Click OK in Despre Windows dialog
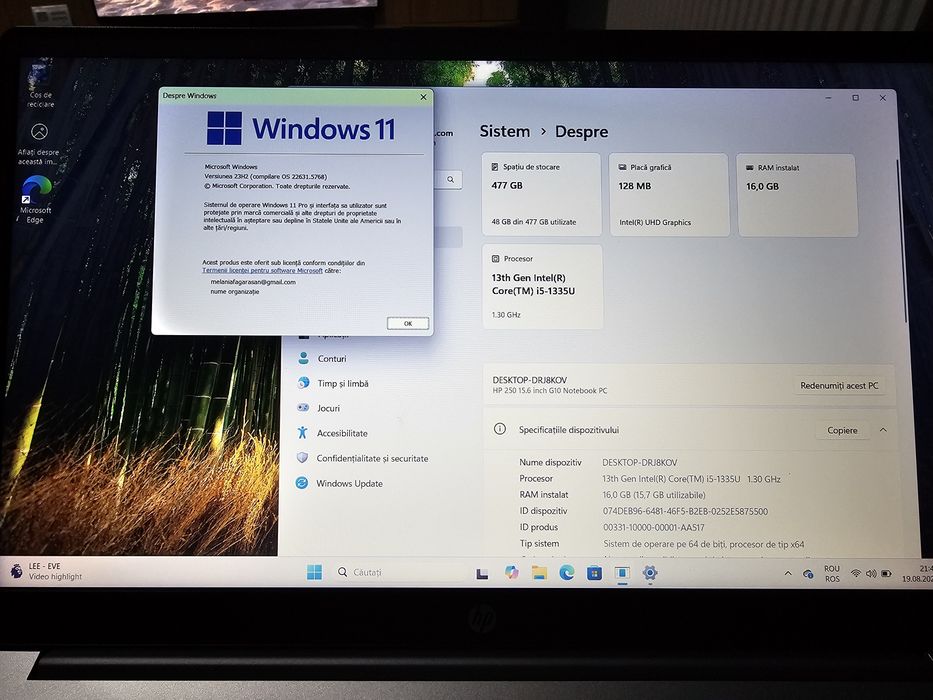The width and height of the screenshot is (933, 700). pos(408,323)
